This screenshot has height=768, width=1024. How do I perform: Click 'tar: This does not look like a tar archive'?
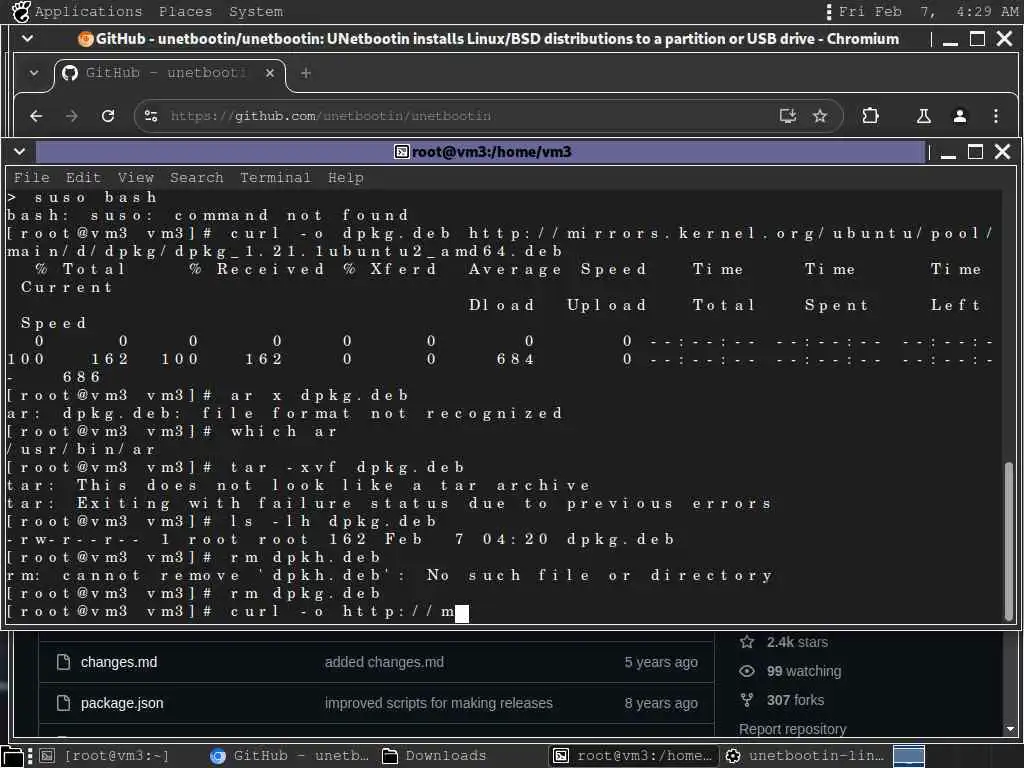coord(298,485)
